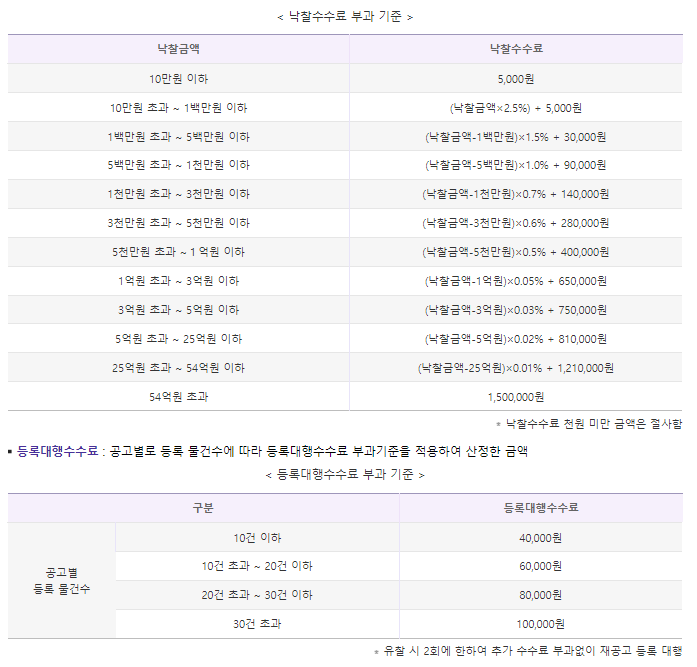Select the '54억원 초과' cell
Viewport: 697px width, 667px height.
click(x=178, y=396)
